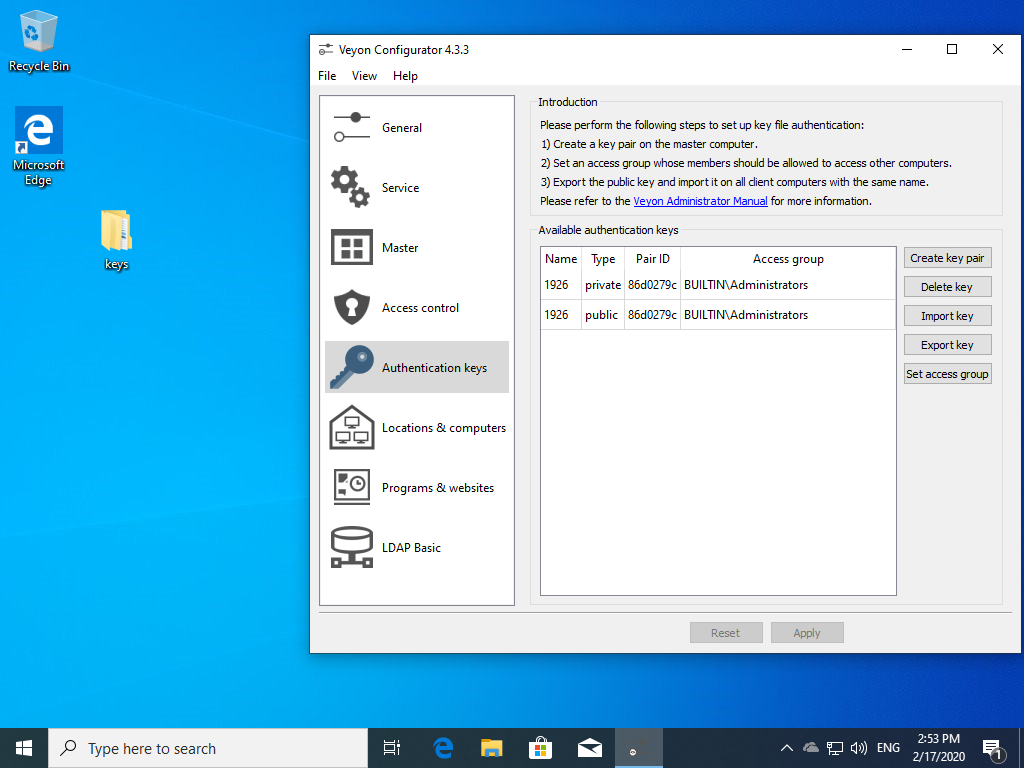Maximize the Veyon Configurator window
This screenshot has height=768, width=1024.
[952, 50]
